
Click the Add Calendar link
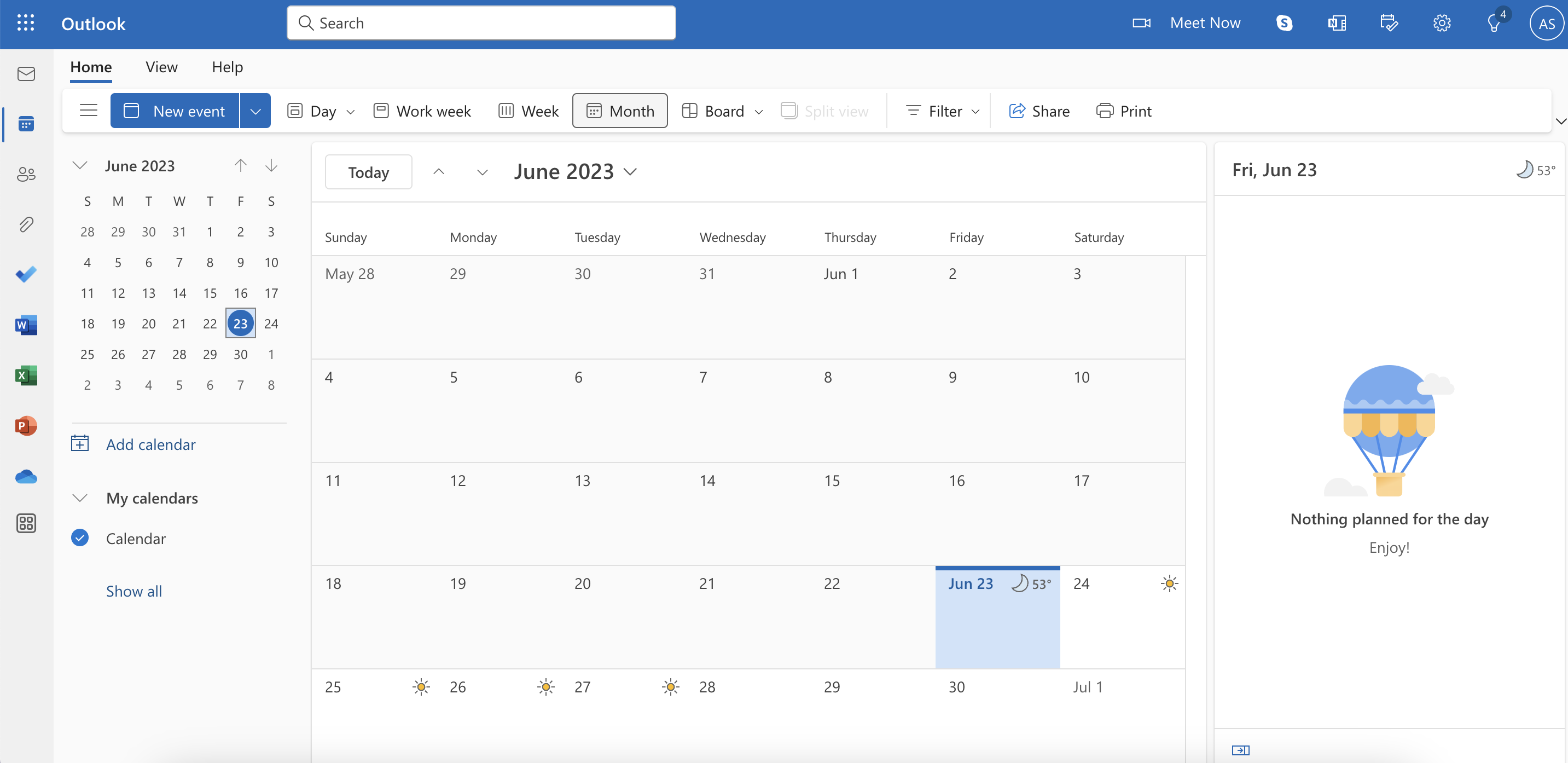(151, 442)
